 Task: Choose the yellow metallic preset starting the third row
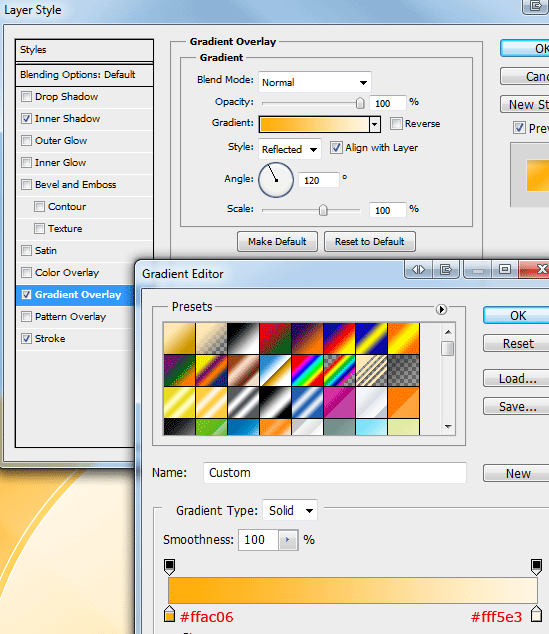179,402
